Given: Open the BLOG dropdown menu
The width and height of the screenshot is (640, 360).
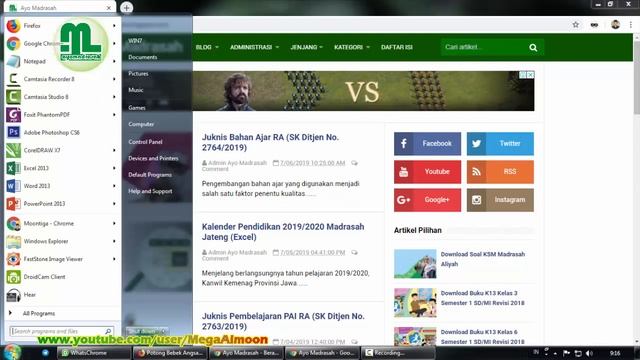Looking at the screenshot, I should coord(207,47).
